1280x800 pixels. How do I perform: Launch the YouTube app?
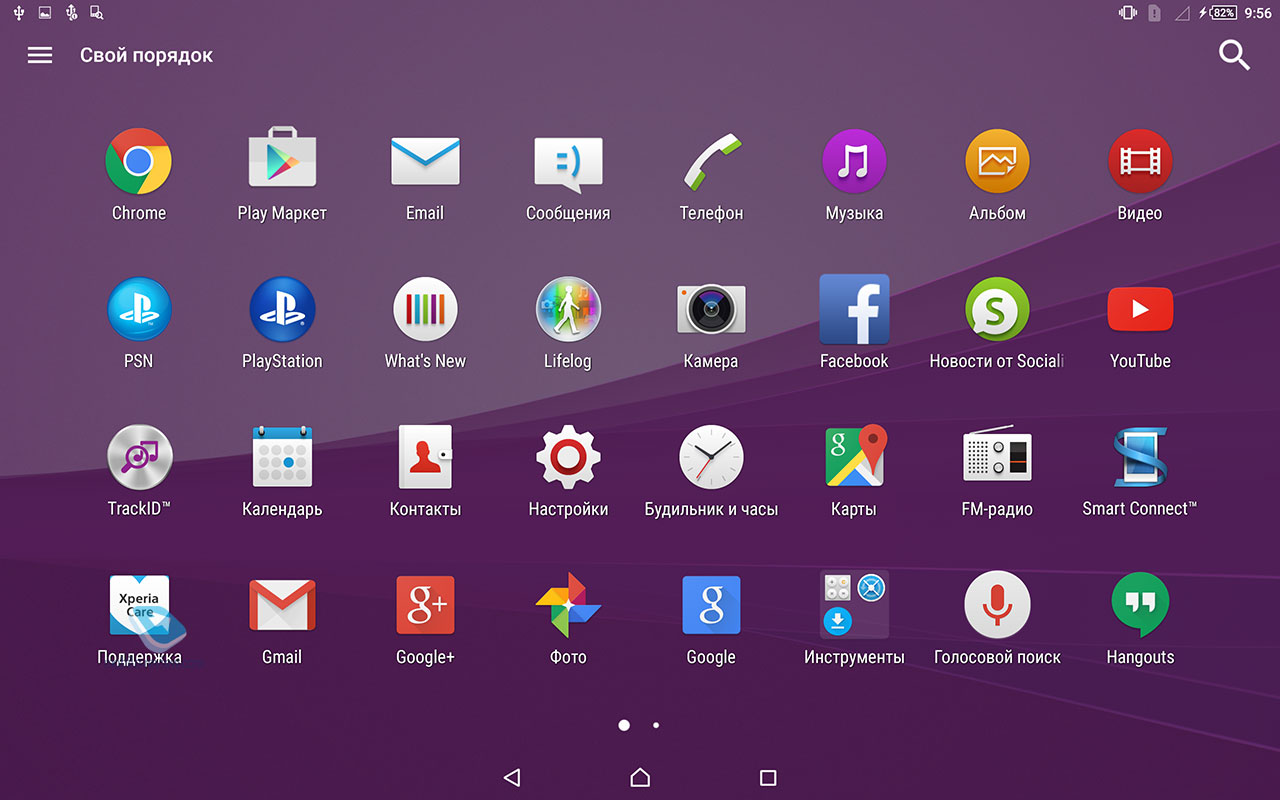[x=1140, y=310]
